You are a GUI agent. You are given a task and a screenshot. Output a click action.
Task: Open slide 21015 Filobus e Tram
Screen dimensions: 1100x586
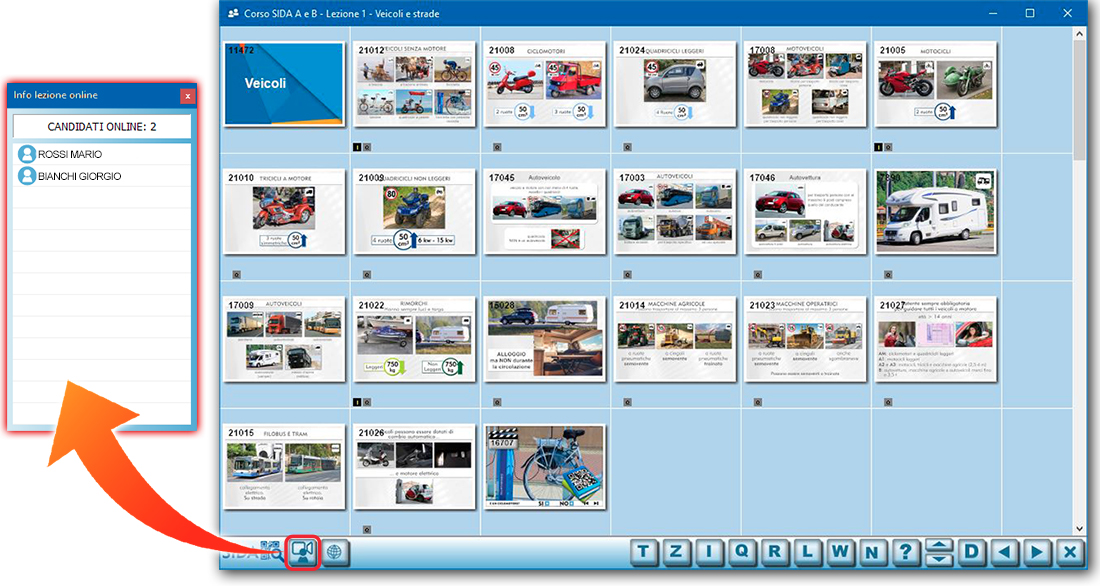[x=285, y=468]
